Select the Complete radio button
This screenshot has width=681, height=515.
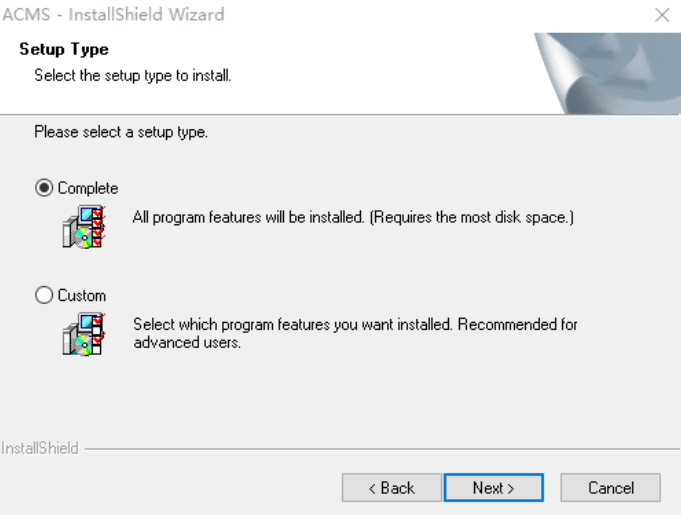tap(44, 188)
